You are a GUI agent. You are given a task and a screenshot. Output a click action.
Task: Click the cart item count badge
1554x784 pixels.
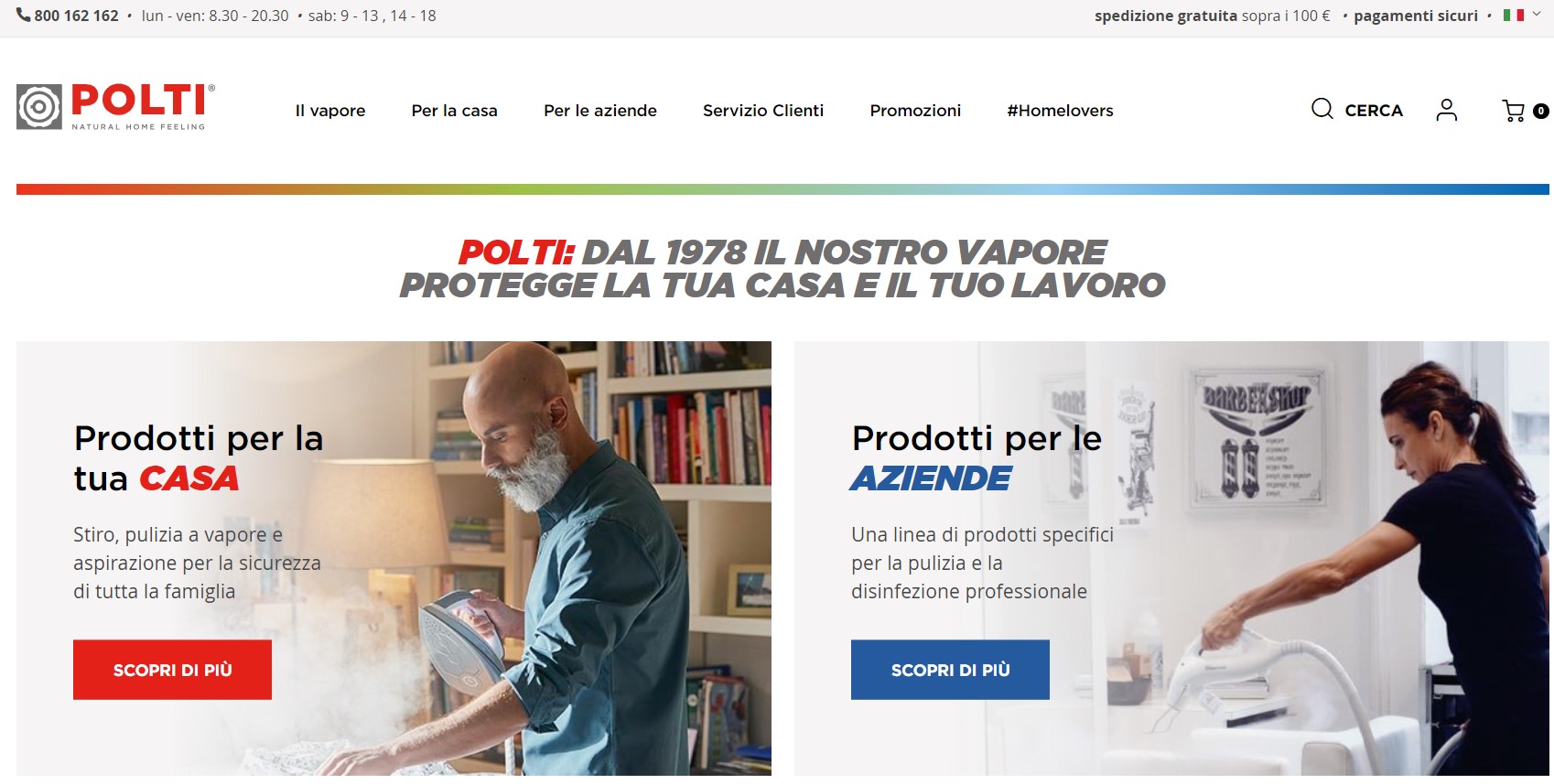(x=1541, y=111)
